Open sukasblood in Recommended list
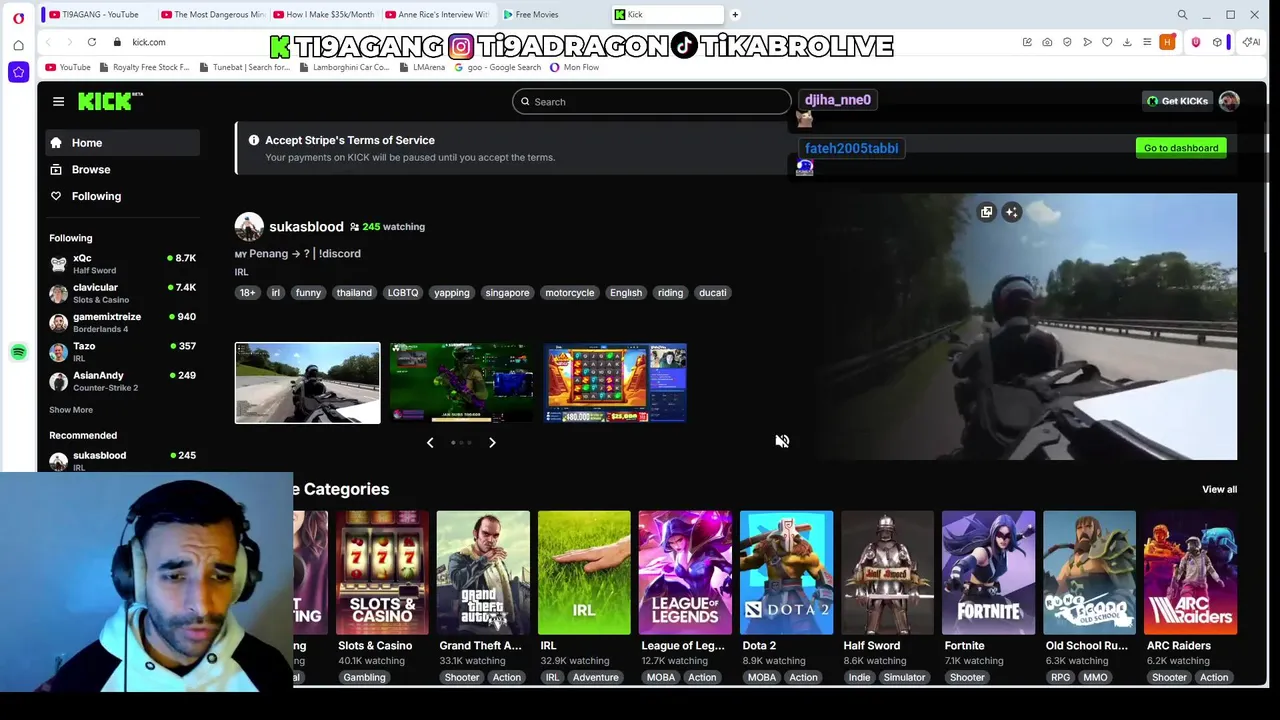The image size is (1280, 720). click(122, 460)
